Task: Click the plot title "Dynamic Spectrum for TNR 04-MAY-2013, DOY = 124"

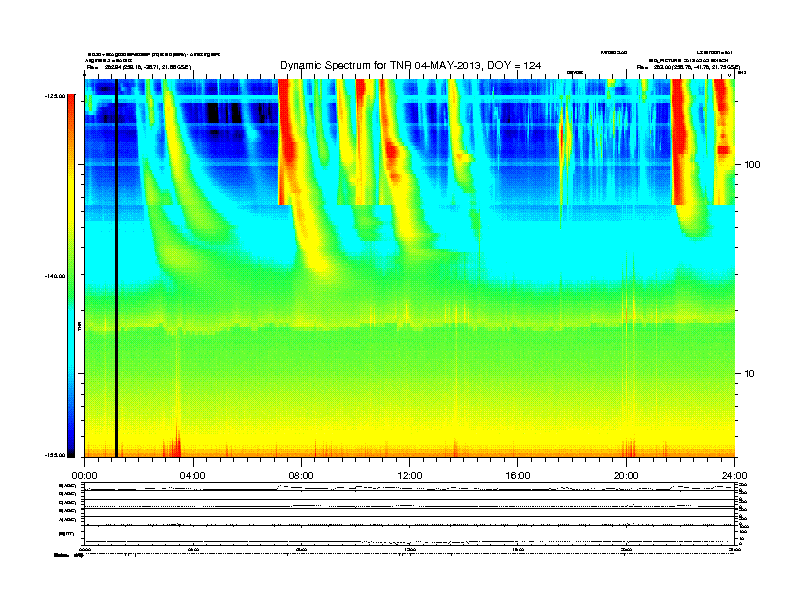Action: [411, 65]
